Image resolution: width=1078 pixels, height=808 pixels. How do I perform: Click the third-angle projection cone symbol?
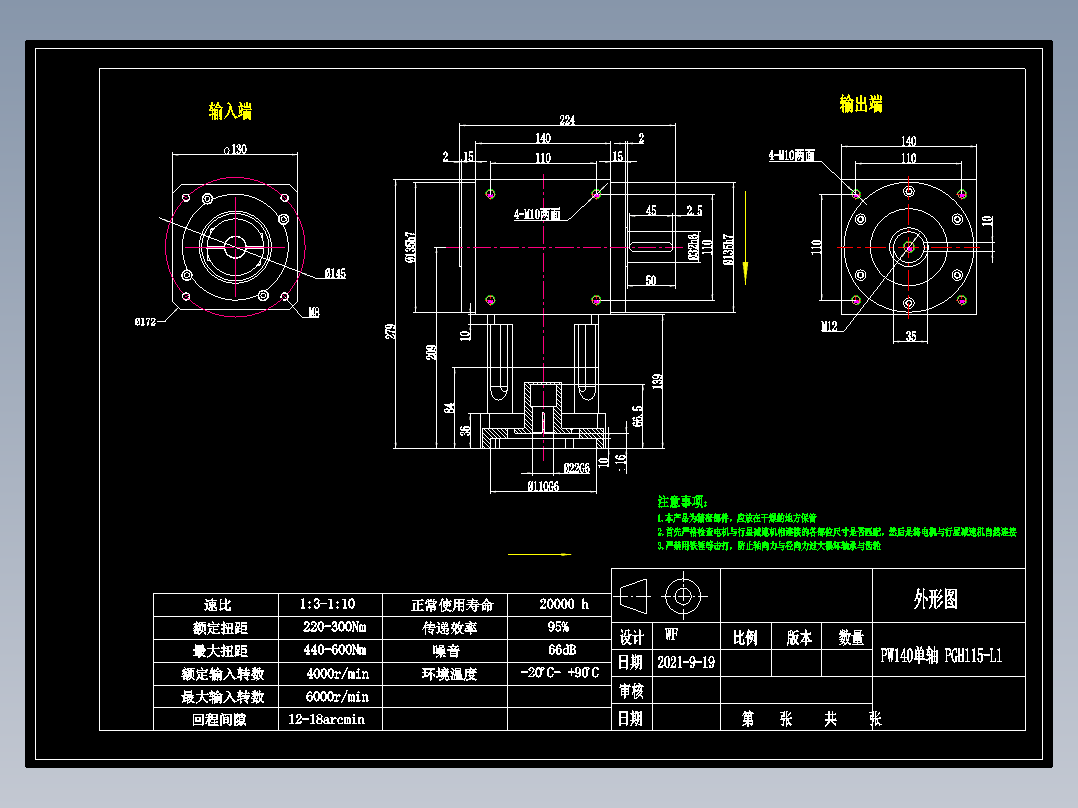coord(636,597)
